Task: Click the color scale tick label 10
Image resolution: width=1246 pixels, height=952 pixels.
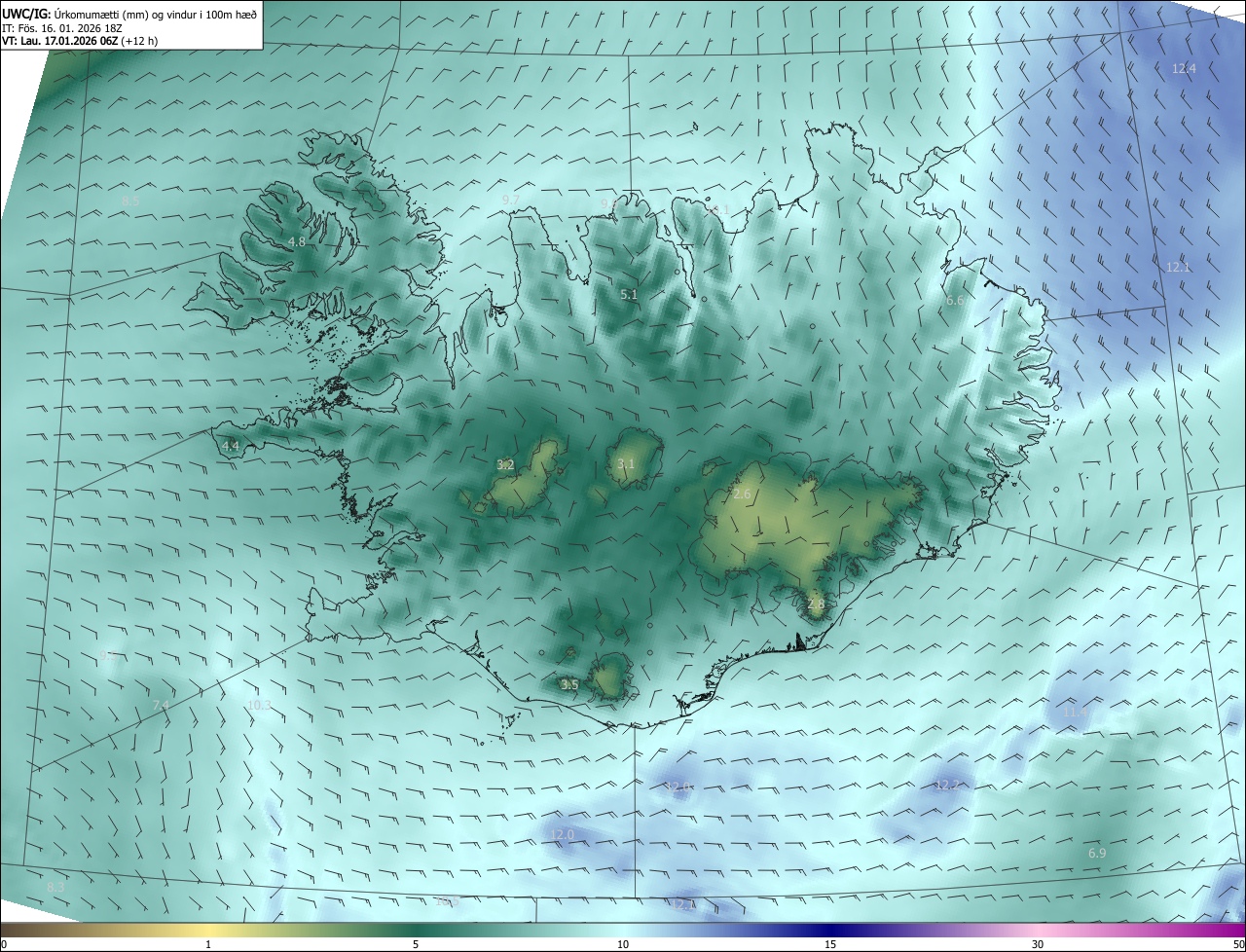Action: click(x=623, y=944)
